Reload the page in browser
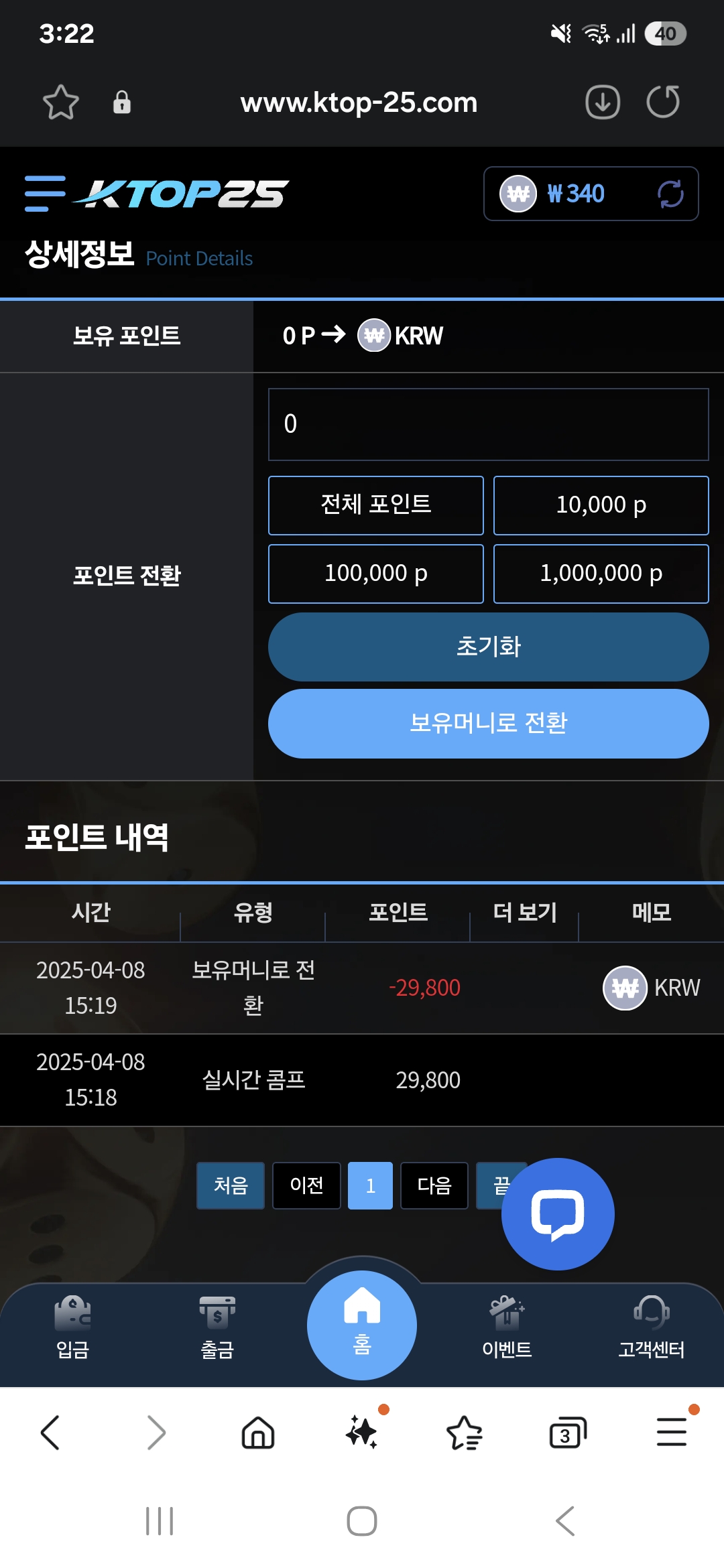This screenshot has height=1568, width=724. (663, 103)
